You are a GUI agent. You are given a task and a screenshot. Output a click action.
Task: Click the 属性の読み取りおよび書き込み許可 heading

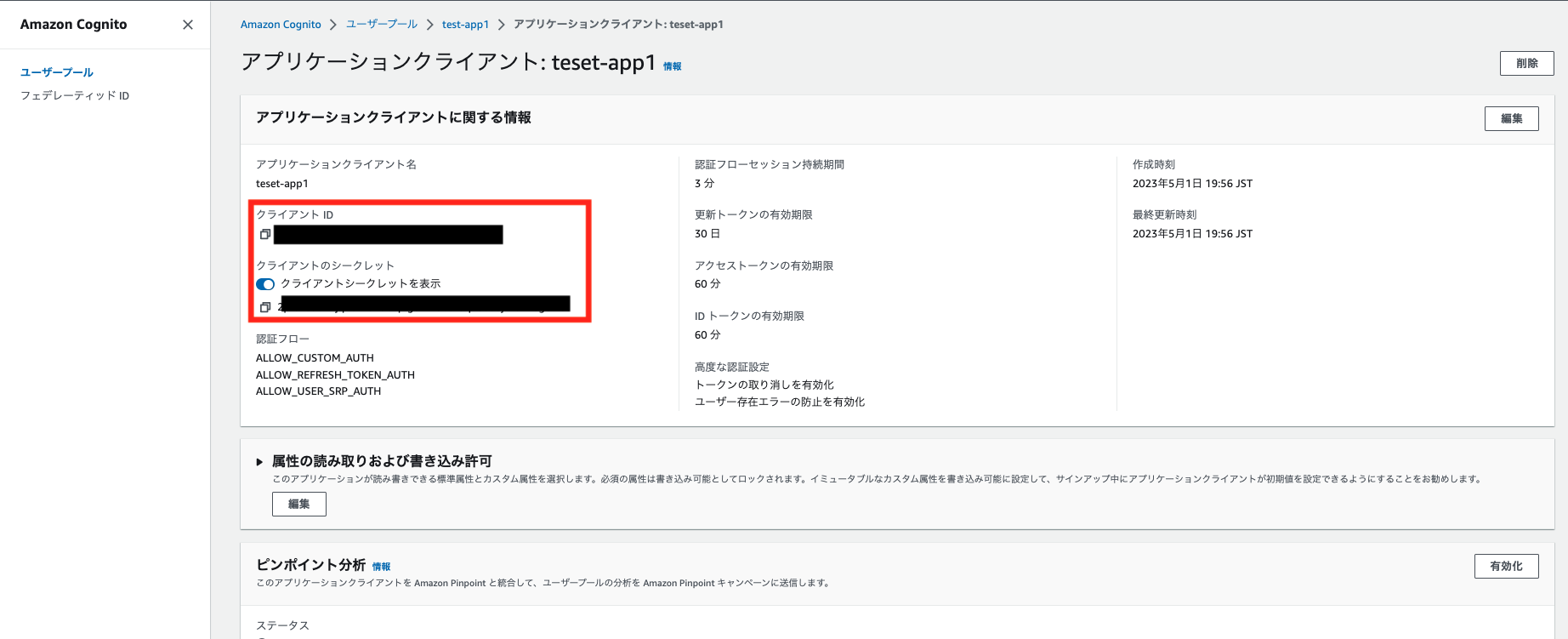point(382,461)
